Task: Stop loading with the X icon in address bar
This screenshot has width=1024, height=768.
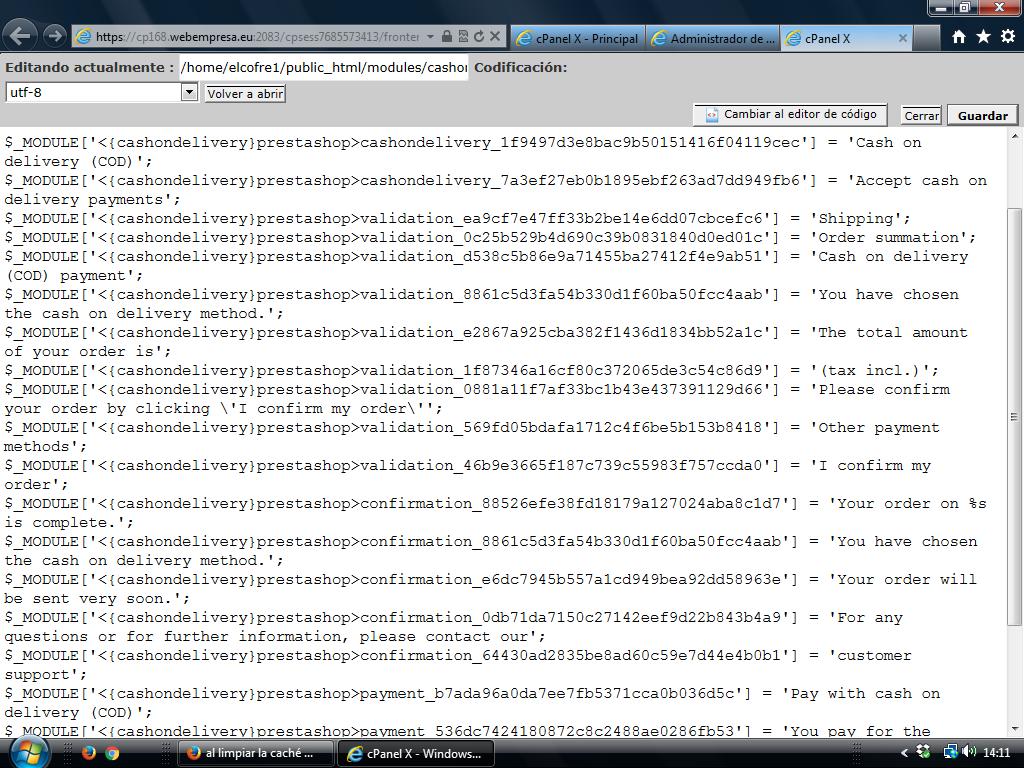Action: 495,37
